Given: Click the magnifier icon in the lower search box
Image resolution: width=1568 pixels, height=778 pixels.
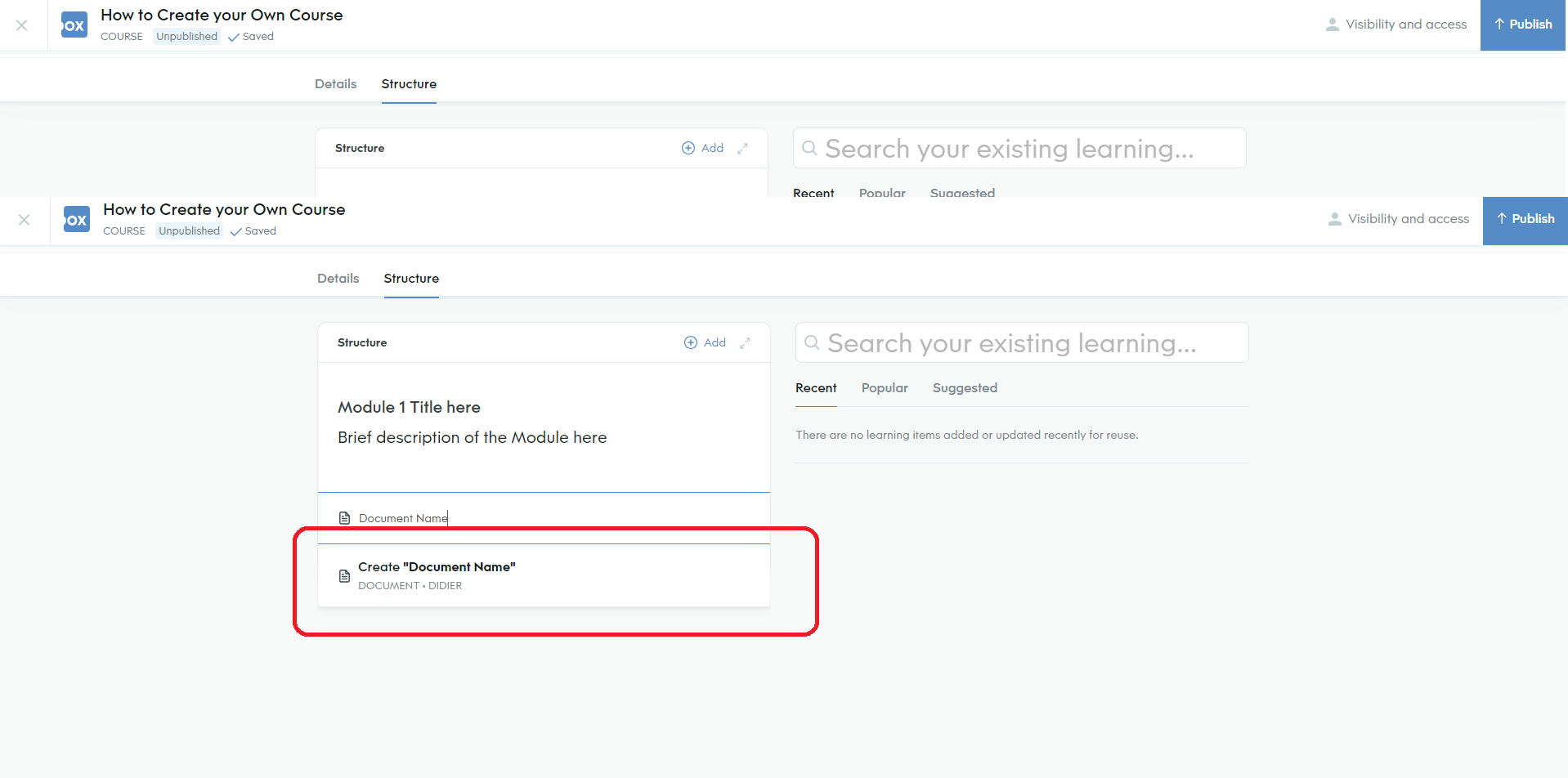Looking at the screenshot, I should [x=812, y=342].
